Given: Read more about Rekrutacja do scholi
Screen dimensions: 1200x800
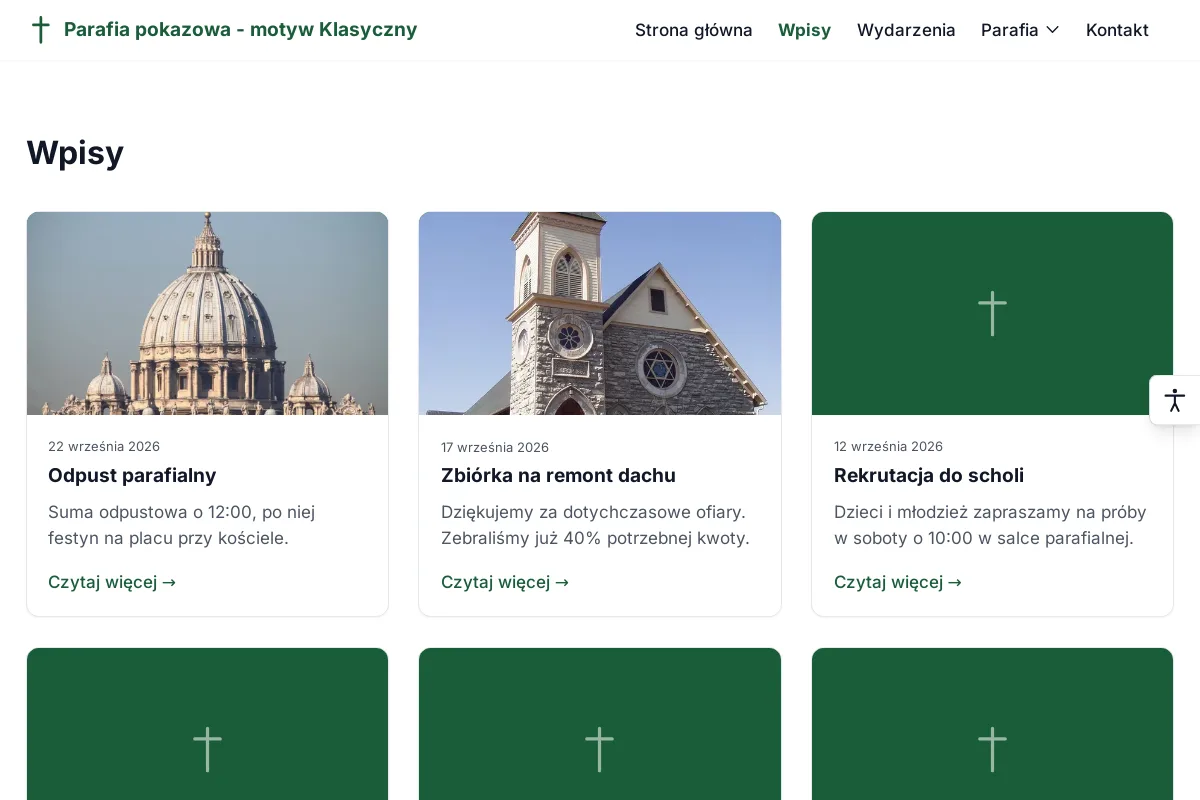Looking at the screenshot, I should click(x=898, y=582).
